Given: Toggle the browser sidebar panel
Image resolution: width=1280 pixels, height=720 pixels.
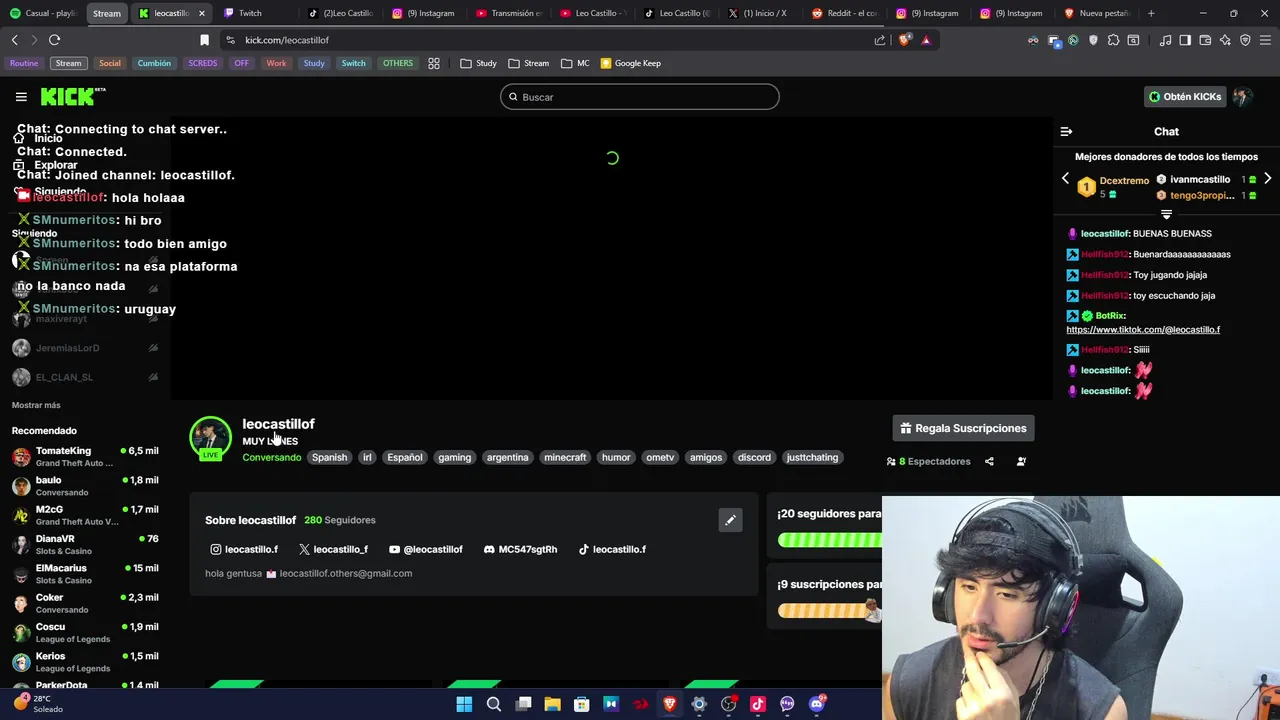Looking at the screenshot, I should click(1185, 40).
